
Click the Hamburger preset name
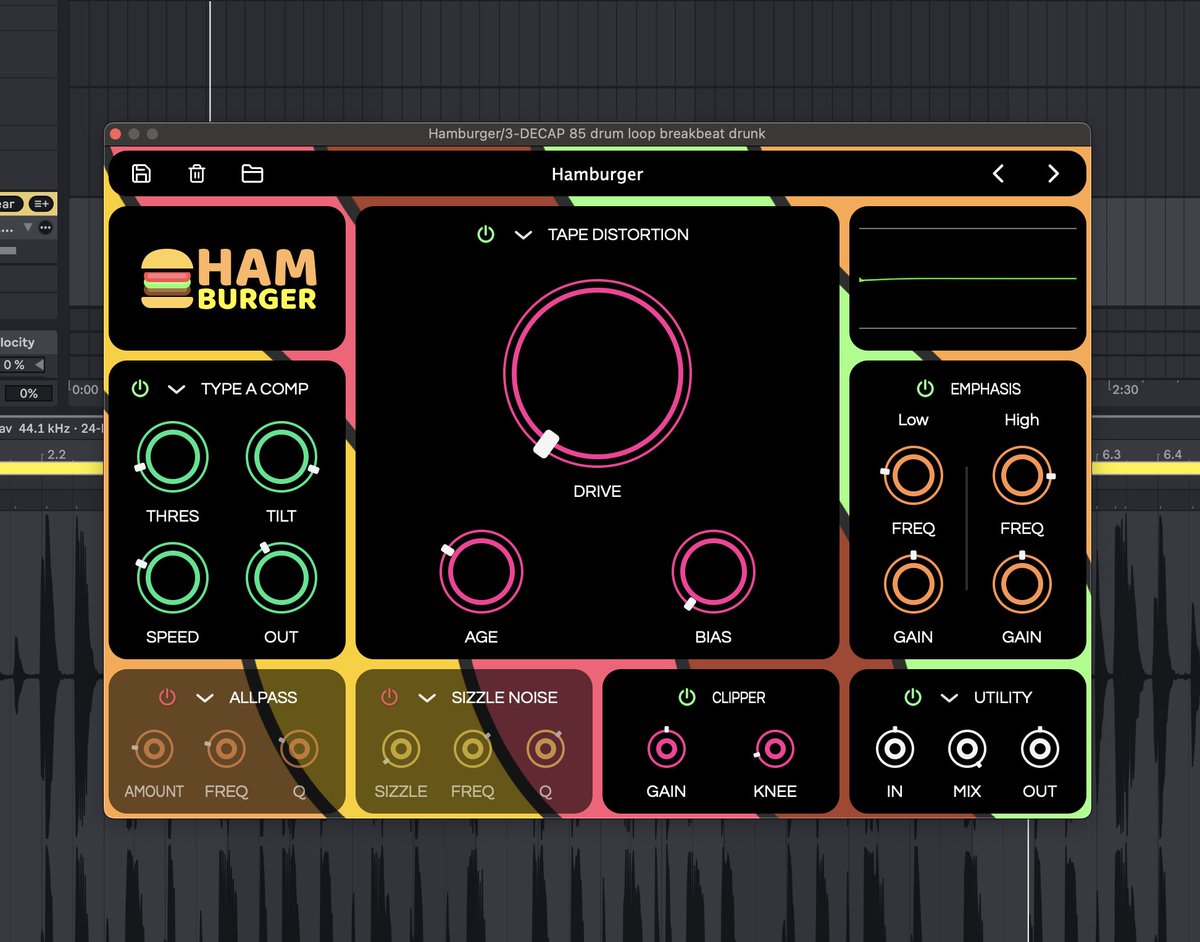point(597,174)
